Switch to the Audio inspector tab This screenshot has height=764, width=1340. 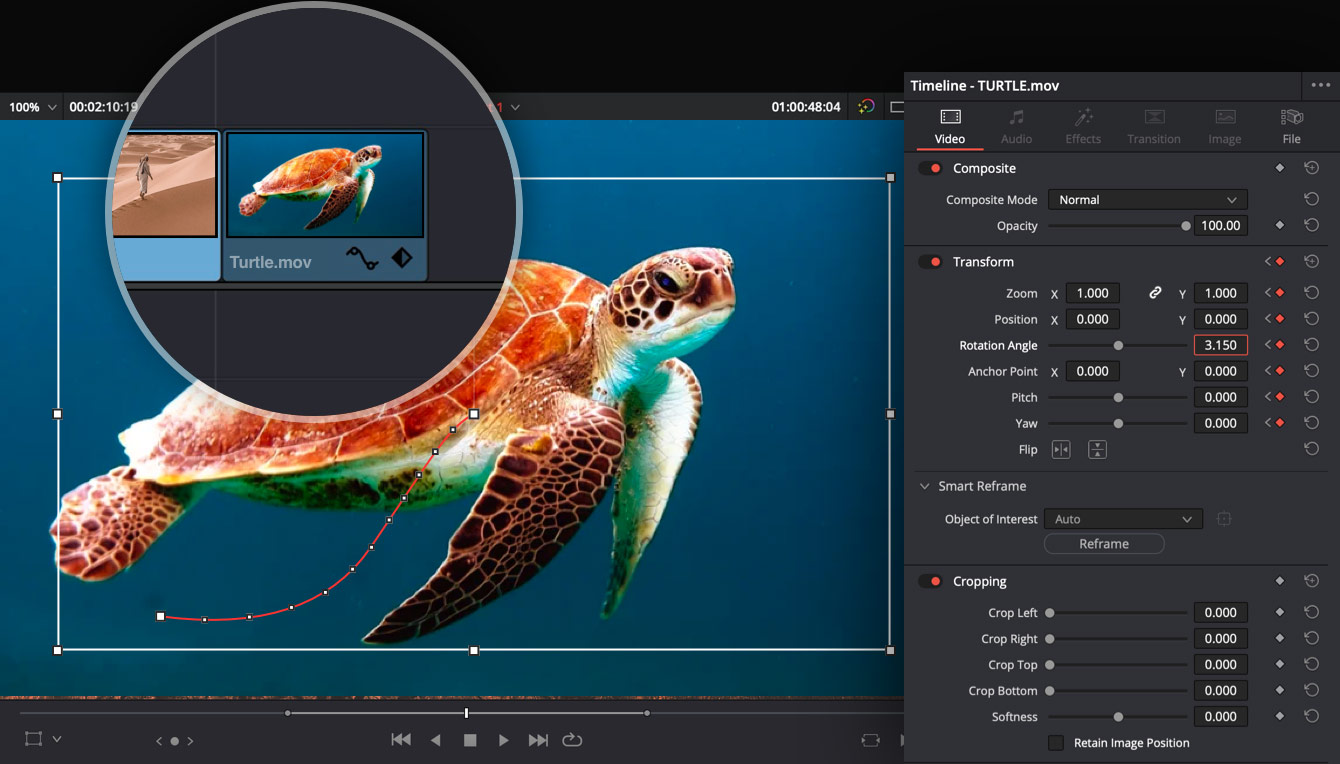coord(1016,126)
